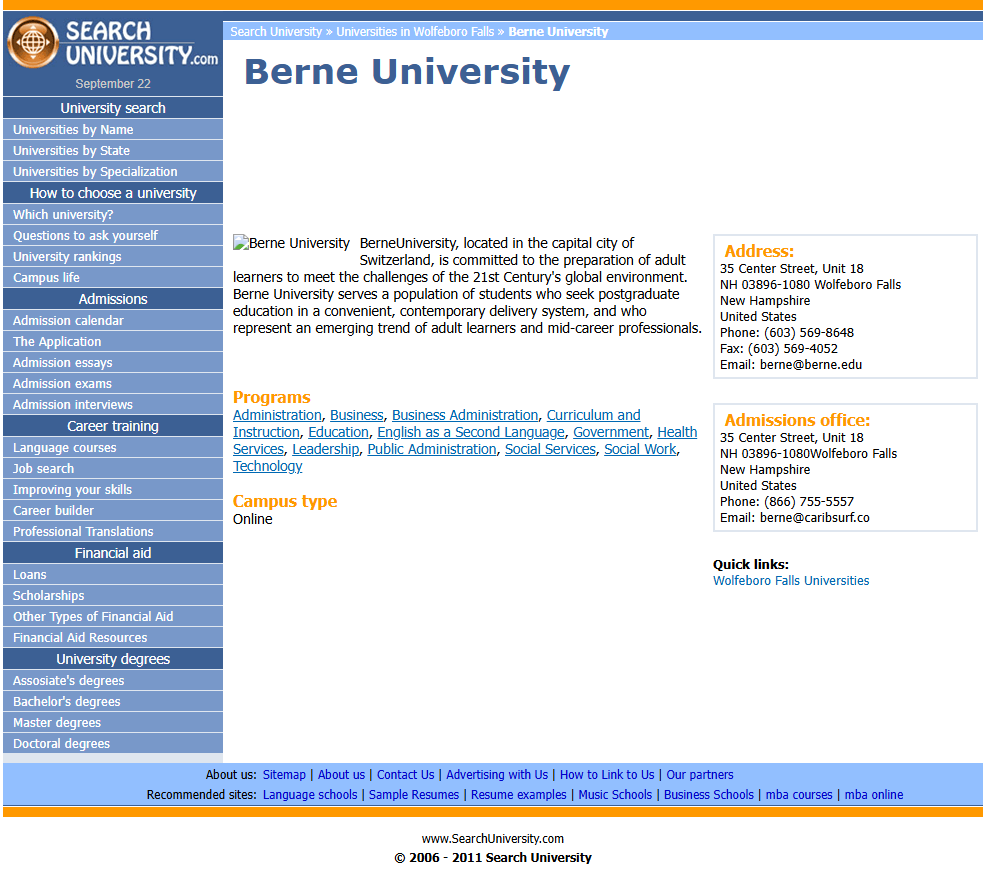Open the Public Administration program link
The height and width of the screenshot is (875, 988).
tap(432, 450)
